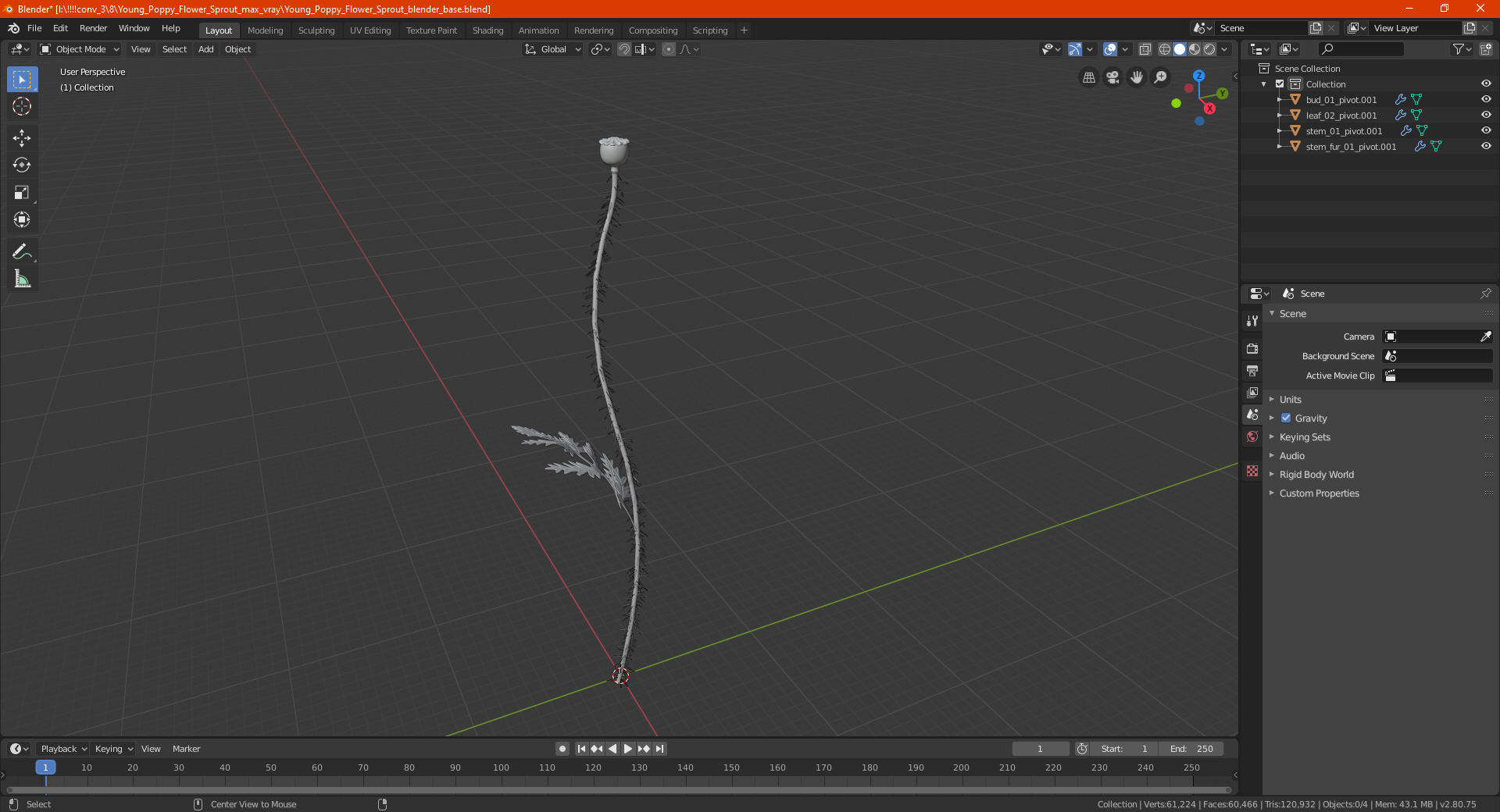Open the Render menu
The image size is (1500, 812).
(93, 28)
